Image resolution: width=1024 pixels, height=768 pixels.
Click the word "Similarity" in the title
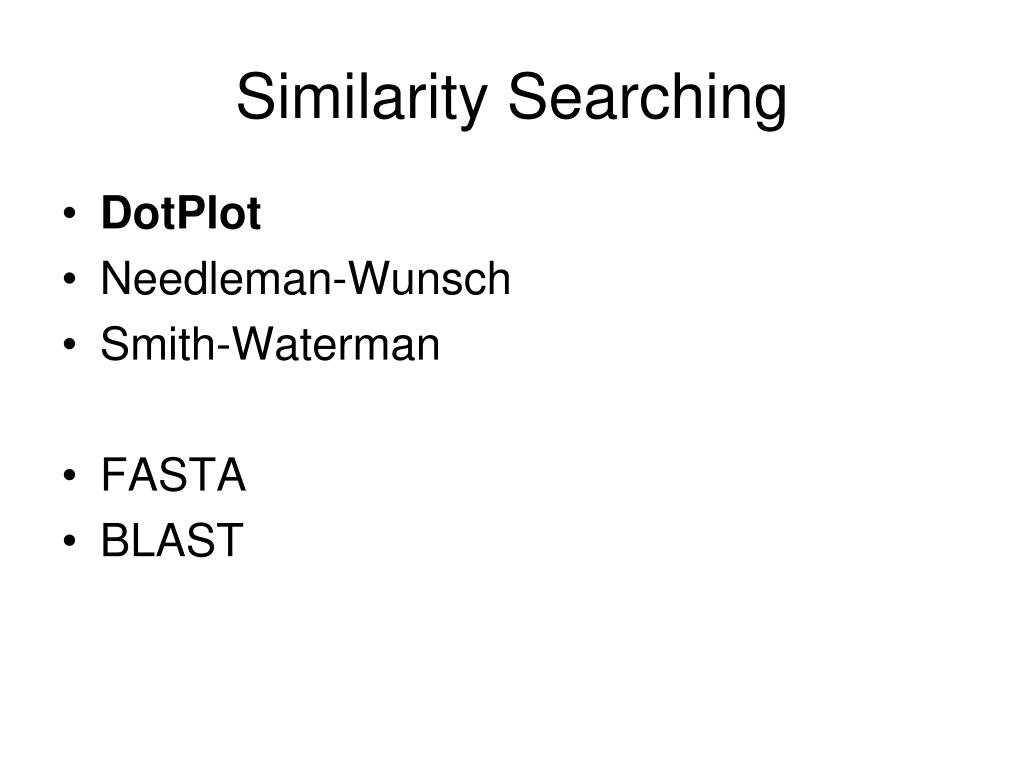(362, 97)
